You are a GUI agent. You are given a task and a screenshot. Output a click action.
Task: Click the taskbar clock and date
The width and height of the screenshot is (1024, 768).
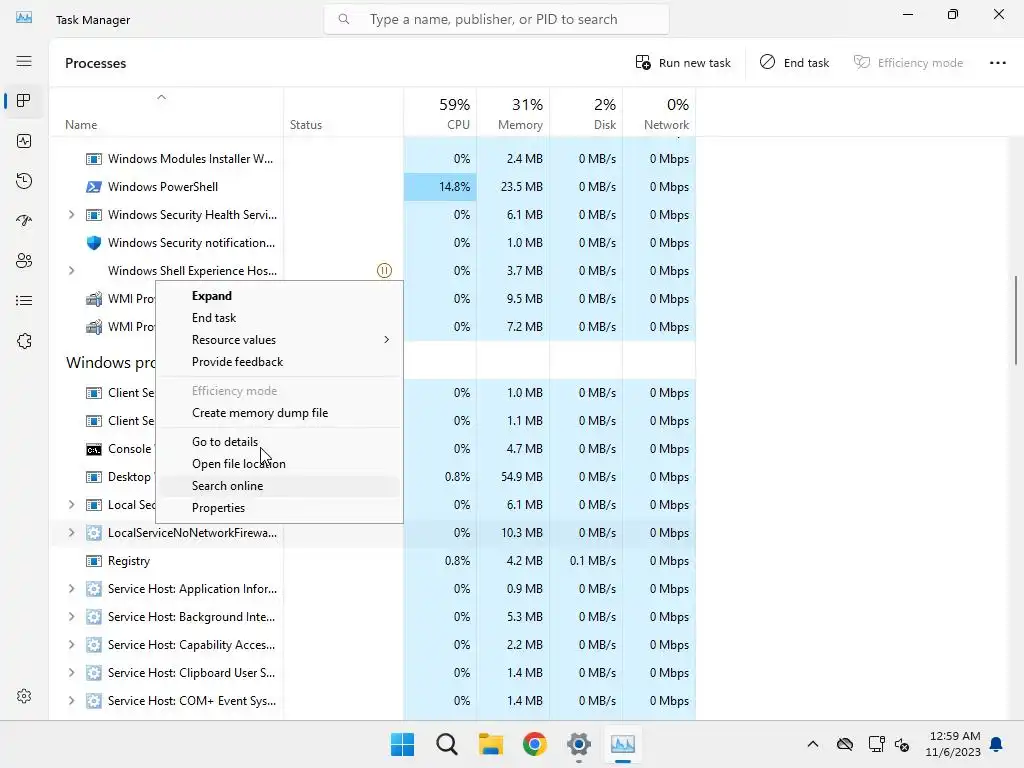coord(954,744)
